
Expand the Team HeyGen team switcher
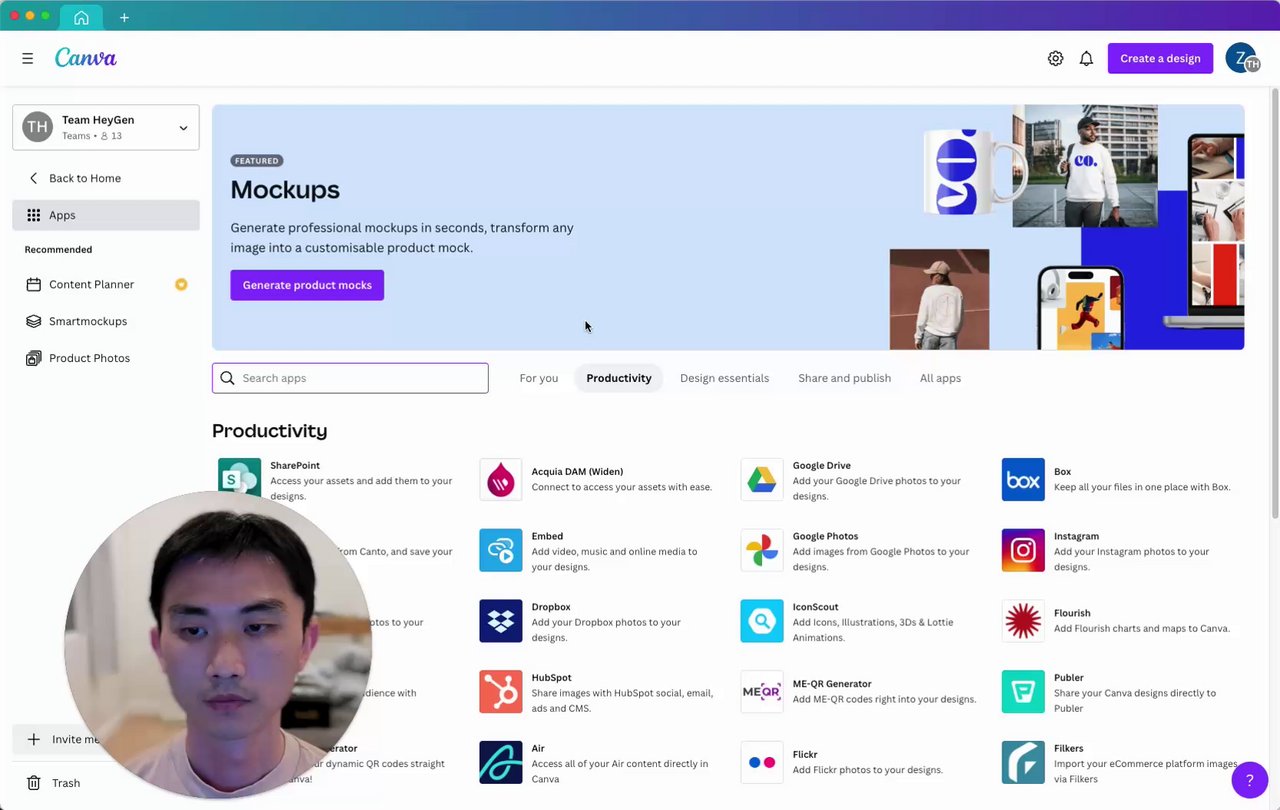point(106,127)
